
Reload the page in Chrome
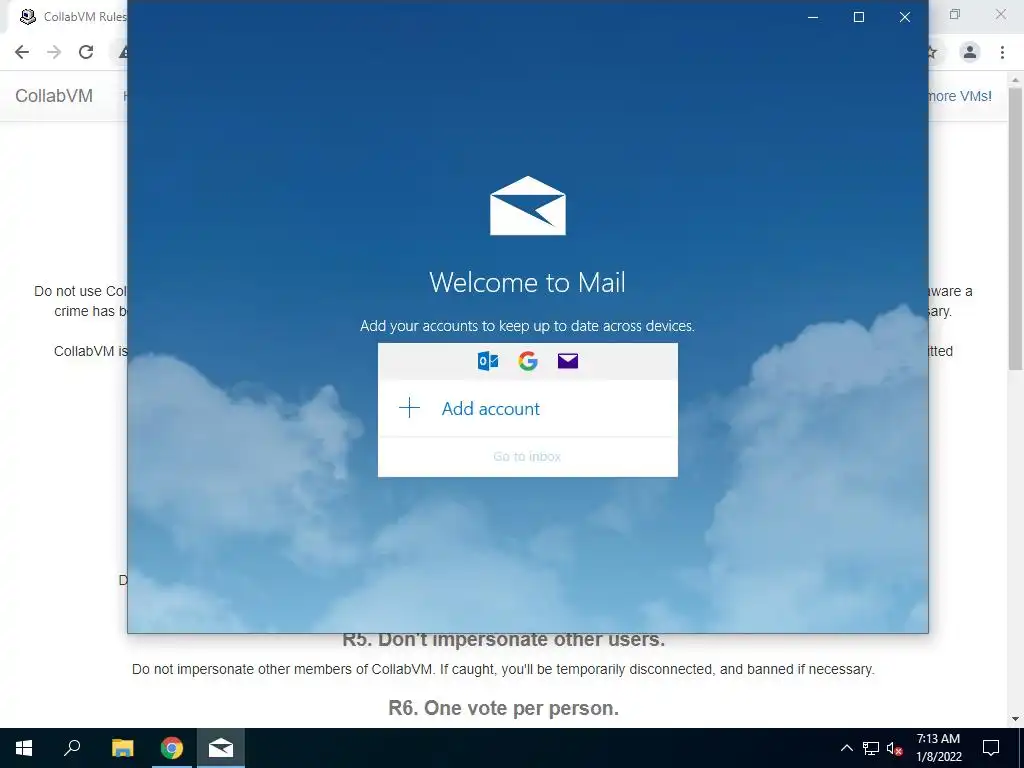point(86,52)
